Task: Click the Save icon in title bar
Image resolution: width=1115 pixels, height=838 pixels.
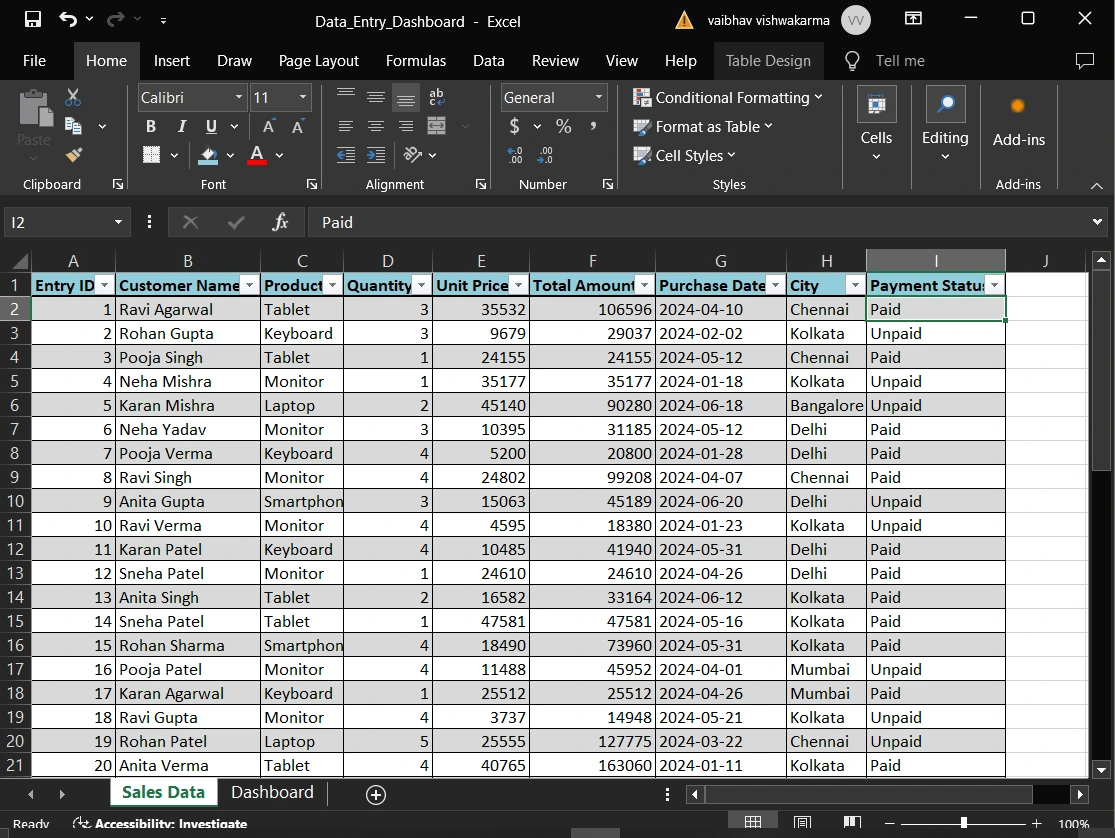Action: 32,19
